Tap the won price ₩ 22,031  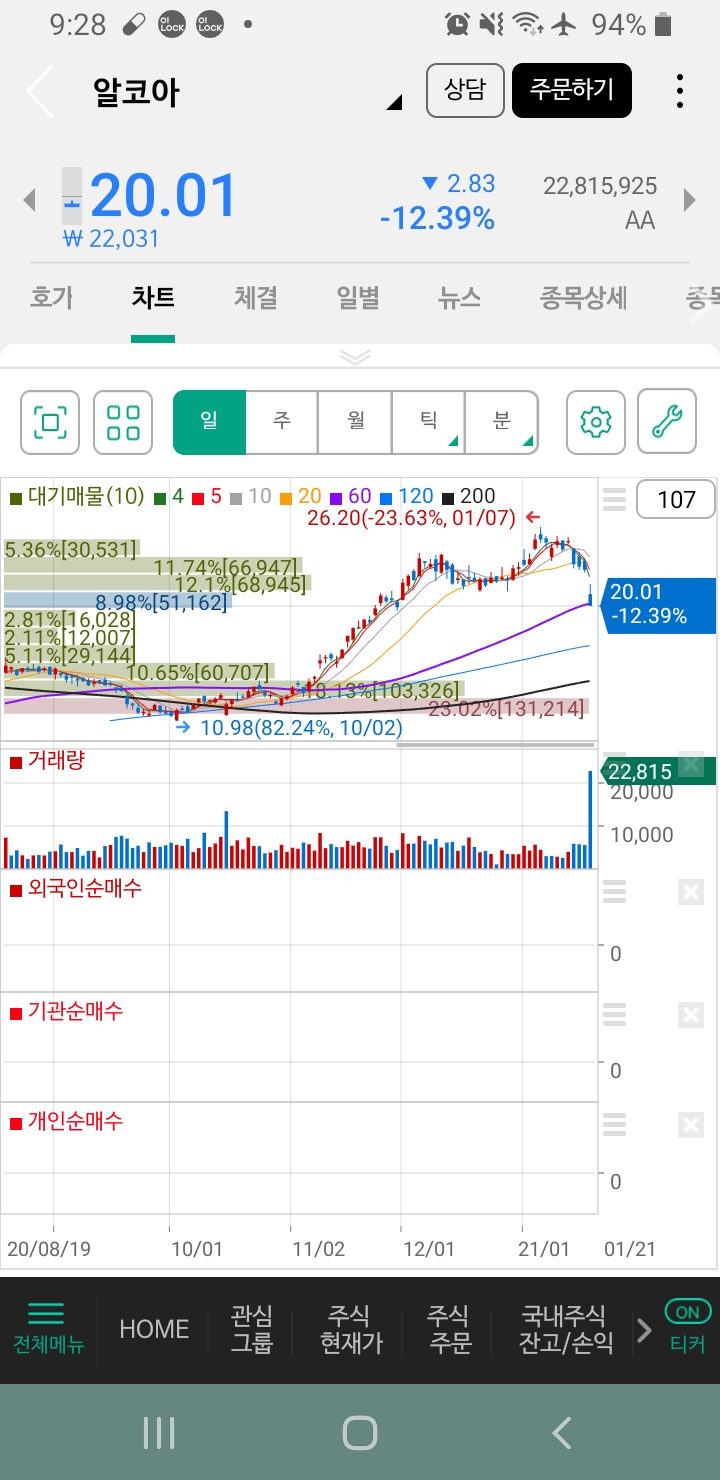pos(111,238)
